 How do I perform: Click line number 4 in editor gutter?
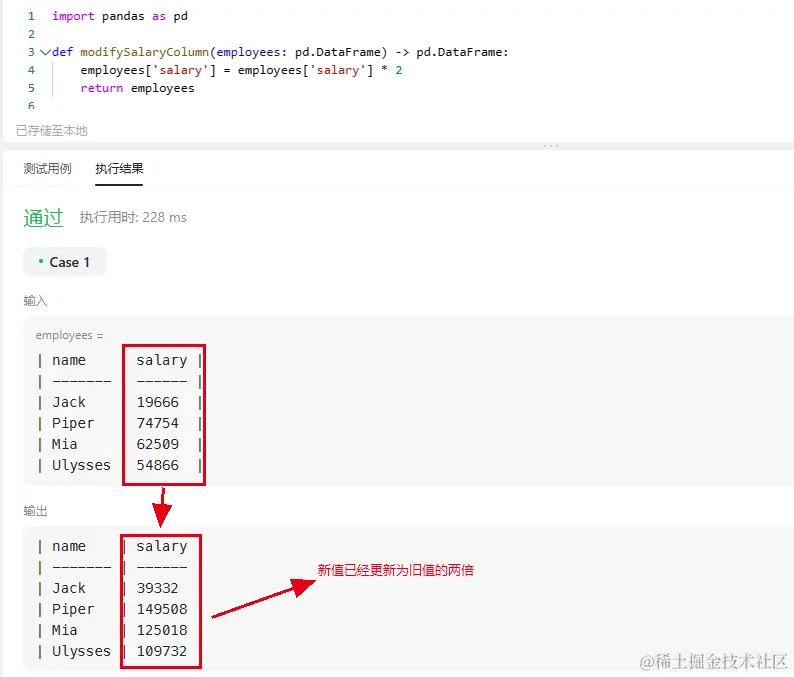[31, 70]
